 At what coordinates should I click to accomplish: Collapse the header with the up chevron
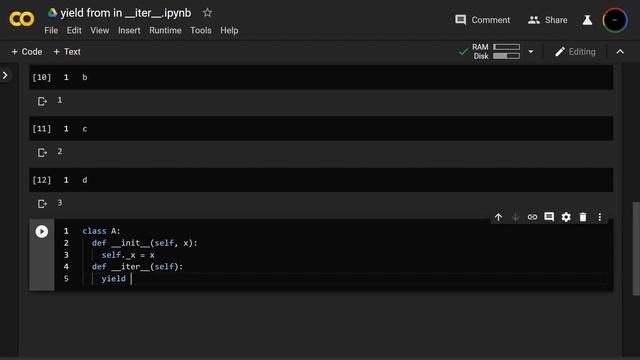tap(620, 52)
